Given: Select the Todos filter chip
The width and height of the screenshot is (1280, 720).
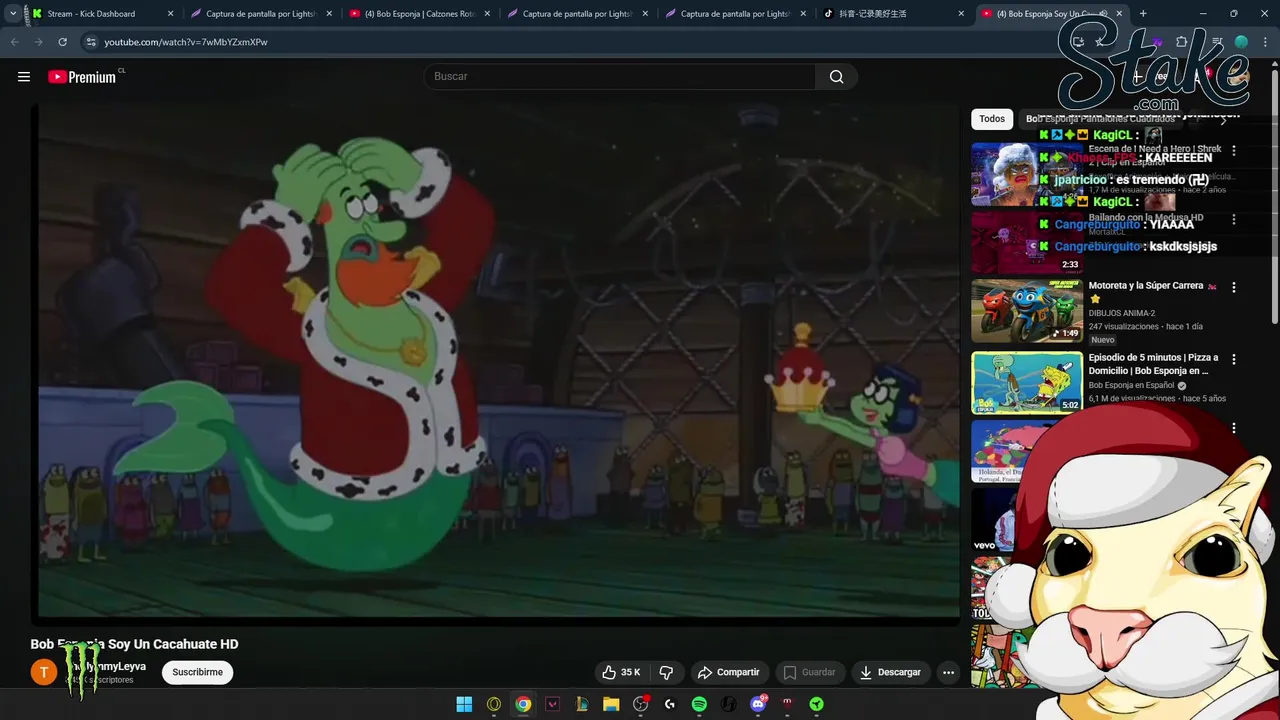Looking at the screenshot, I should (992, 119).
